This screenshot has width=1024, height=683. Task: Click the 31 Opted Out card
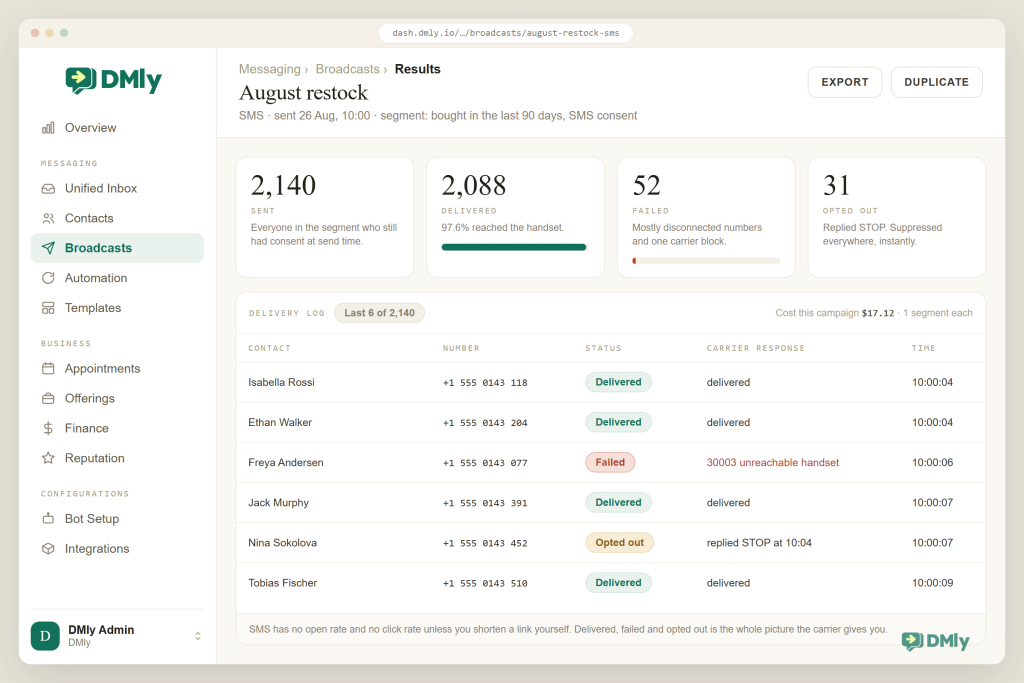tap(897, 217)
